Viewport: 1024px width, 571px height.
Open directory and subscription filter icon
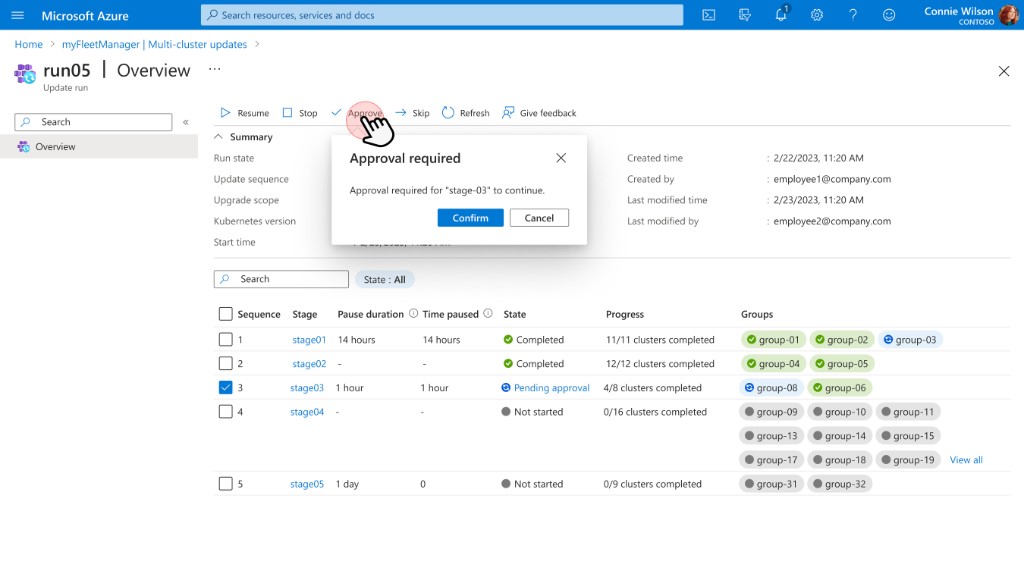tap(744, 15)
